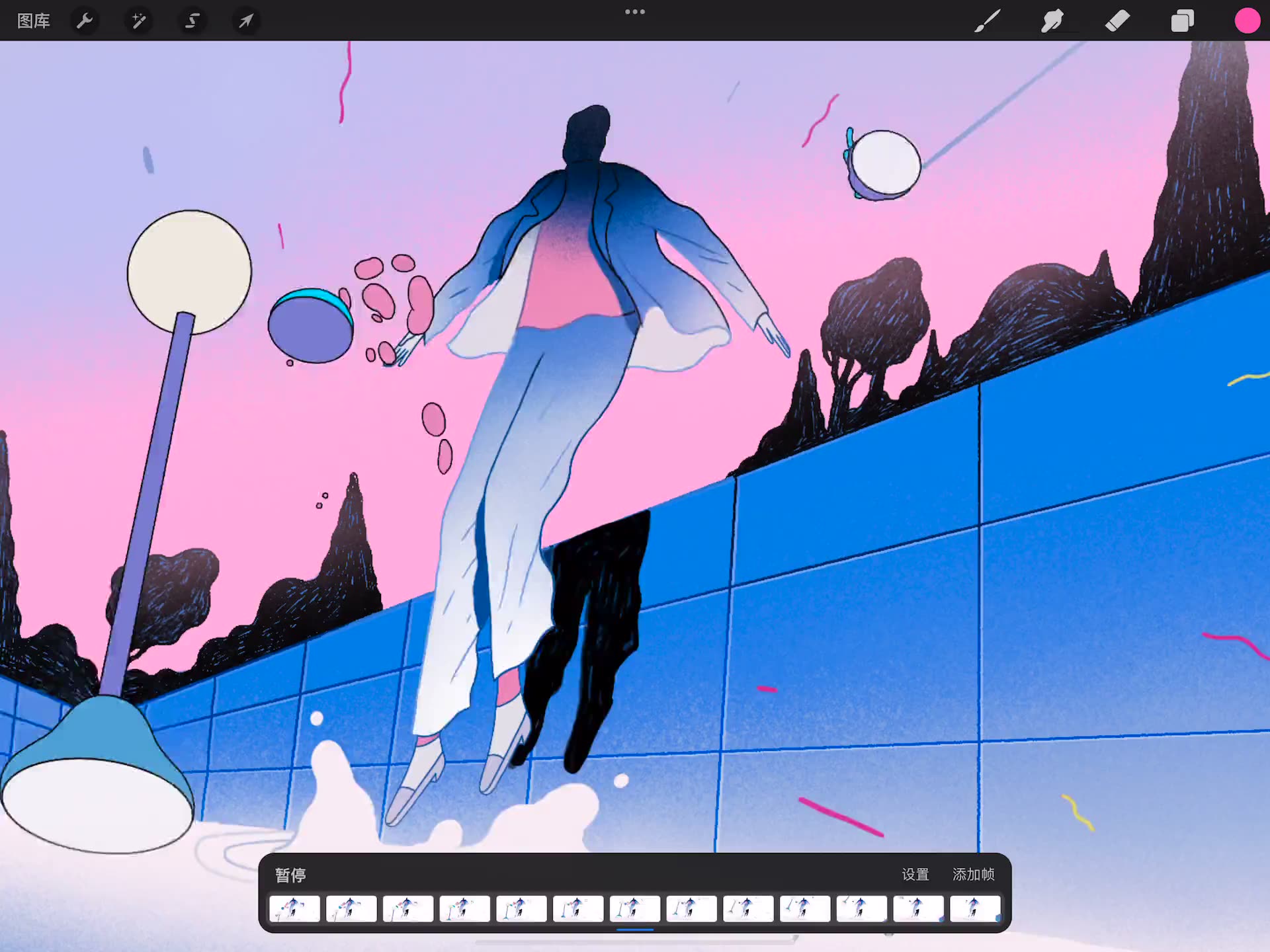Open the 图库 gallery

34,21
